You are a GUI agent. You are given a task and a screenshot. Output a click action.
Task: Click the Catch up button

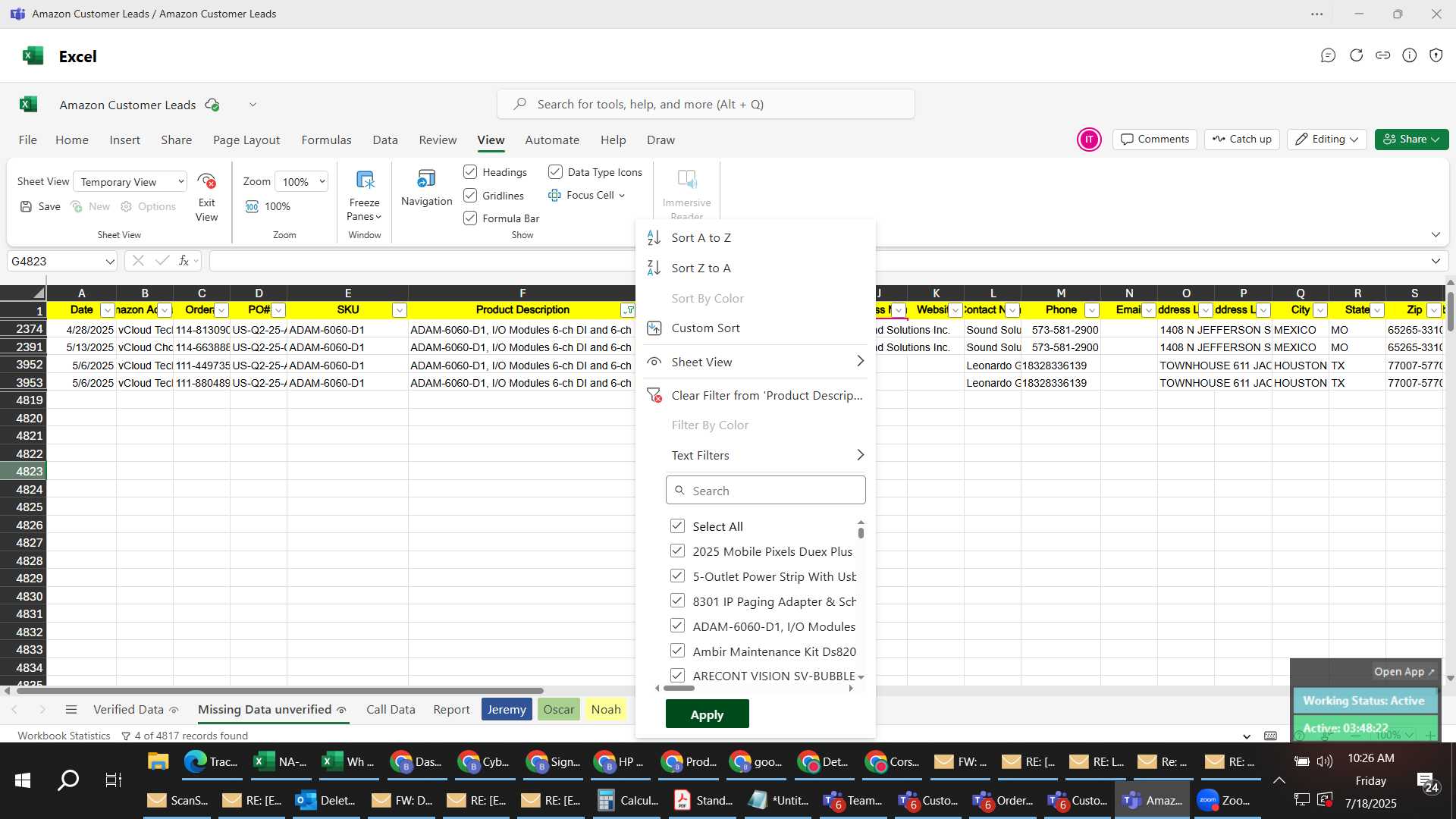(1242, 140)
